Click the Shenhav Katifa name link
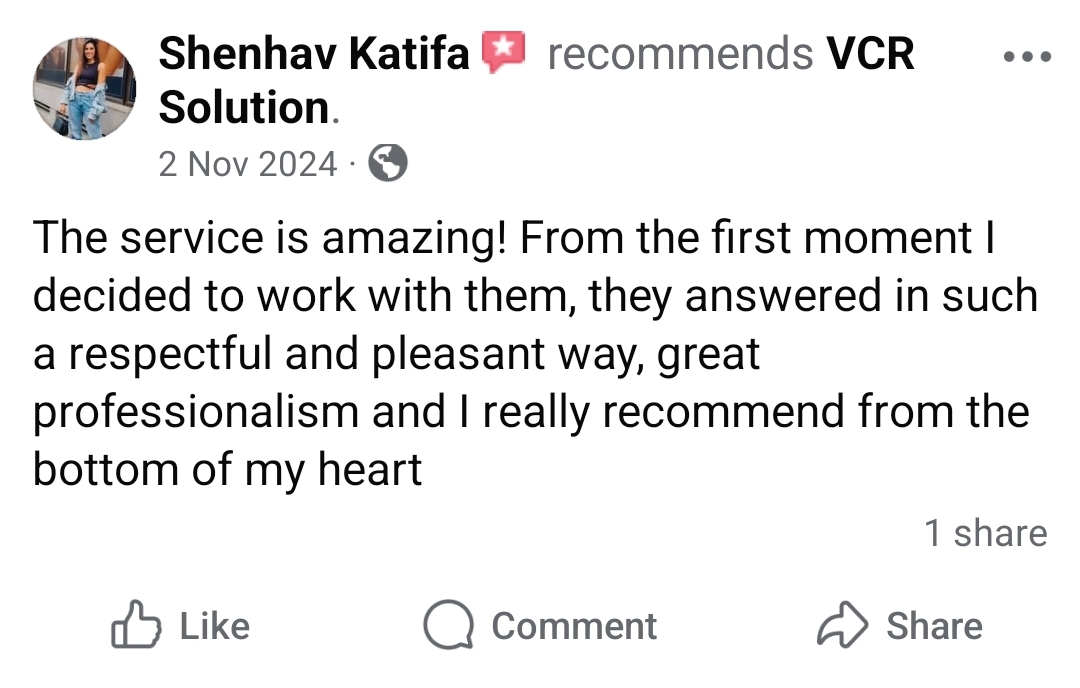This screenshot has height=688, width=1080. pyautogui.click(x=314, y=54)
